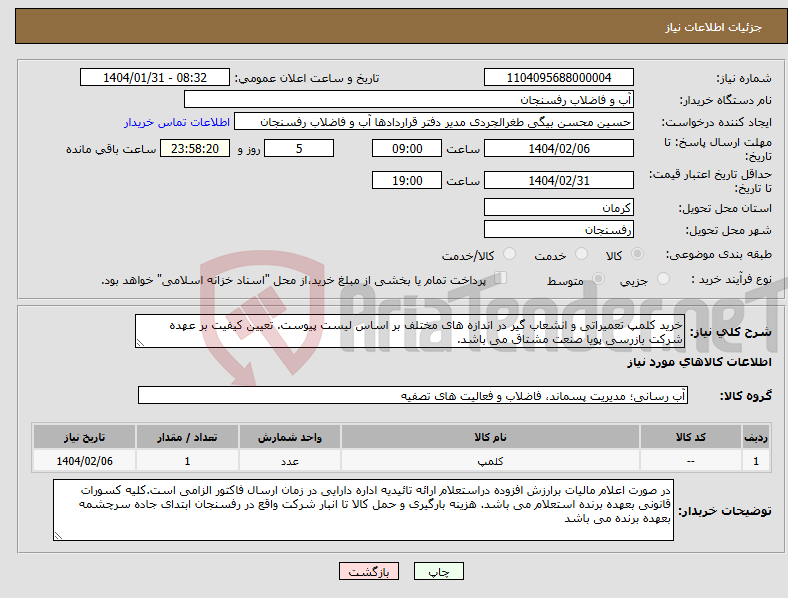
Task: Select the متوسط purchase type radio
Action: pos(598,278)
